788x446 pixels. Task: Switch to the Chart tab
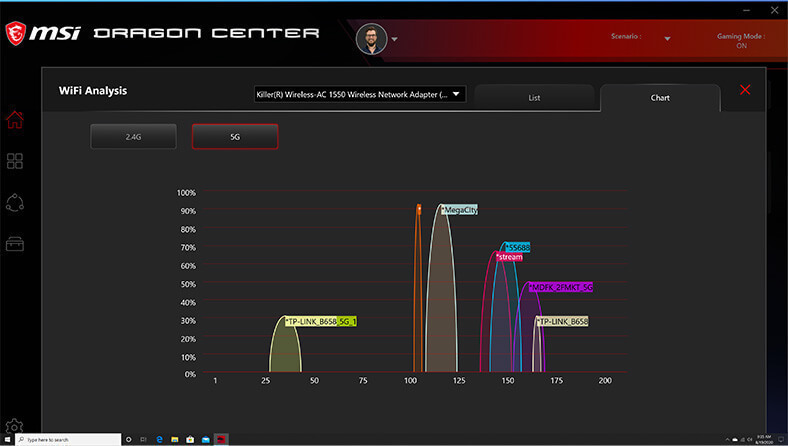660,98
